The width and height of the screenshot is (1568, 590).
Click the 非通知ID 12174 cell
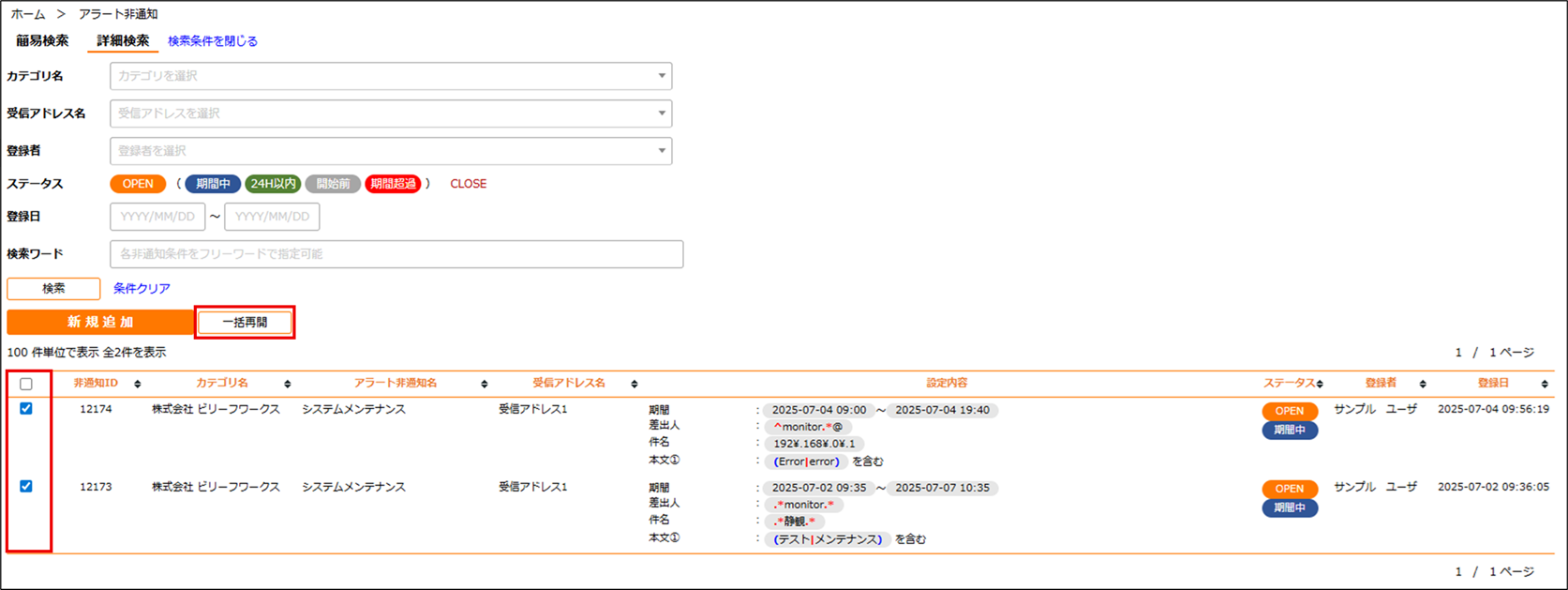coord(96,409)
